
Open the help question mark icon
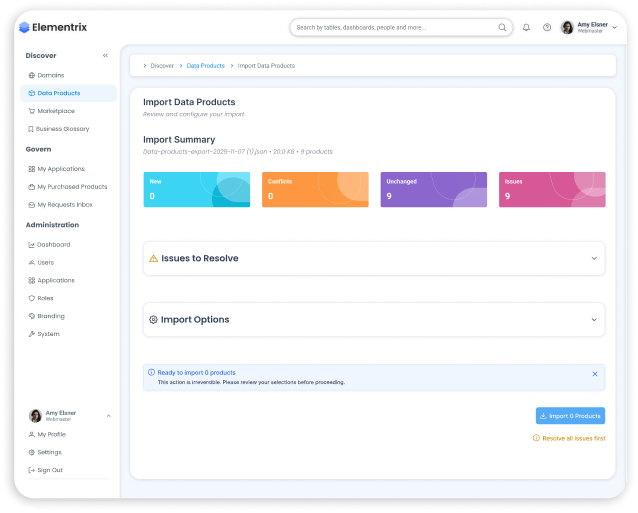(547, 28)
